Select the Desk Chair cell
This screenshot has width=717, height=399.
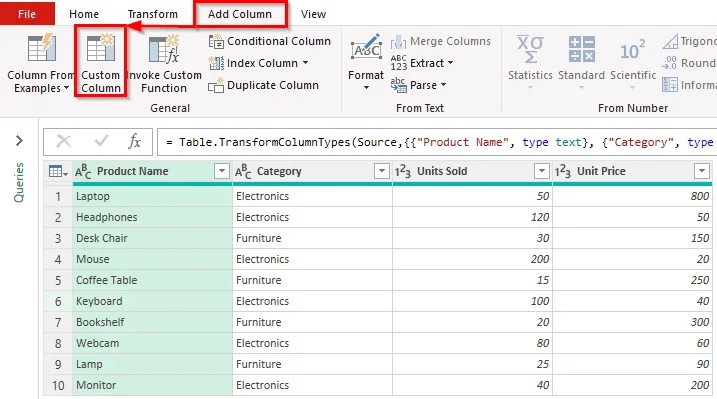click(x=152, y=239)
